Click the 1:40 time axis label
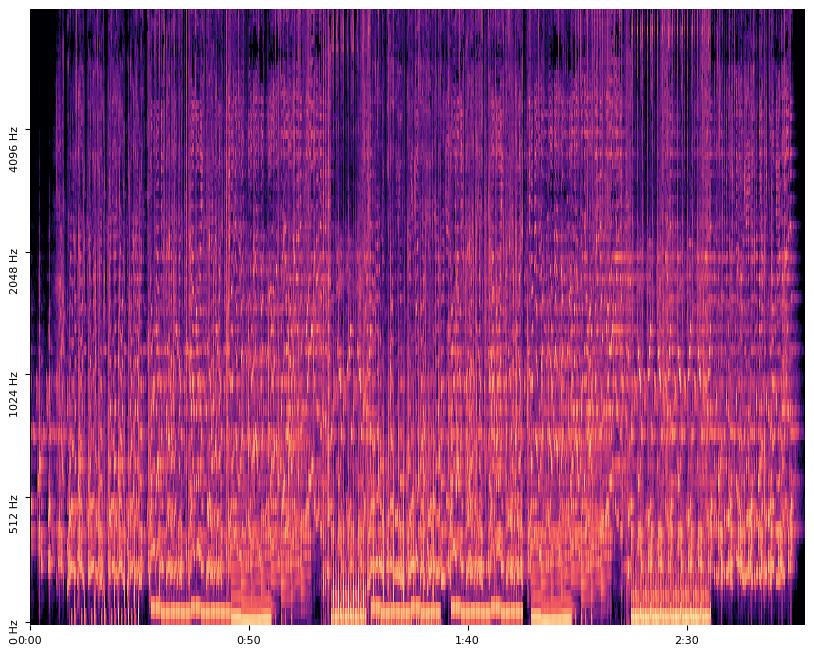 tap(467, 640)
